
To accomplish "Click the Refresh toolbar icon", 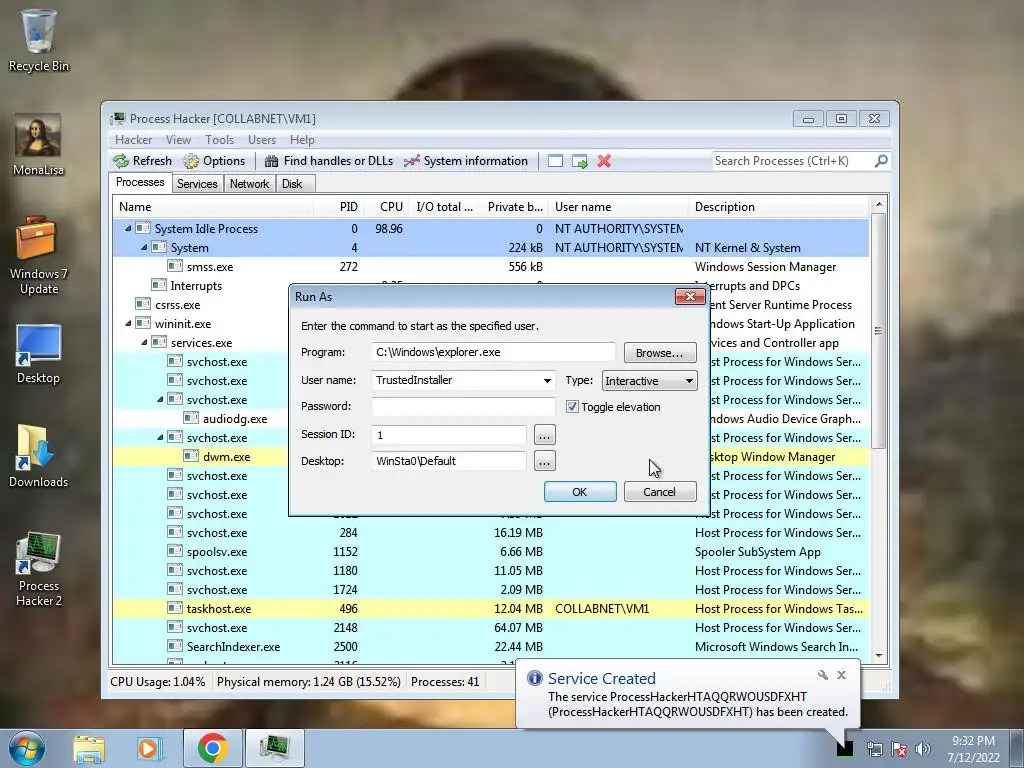I will click(x=121, y=161).
